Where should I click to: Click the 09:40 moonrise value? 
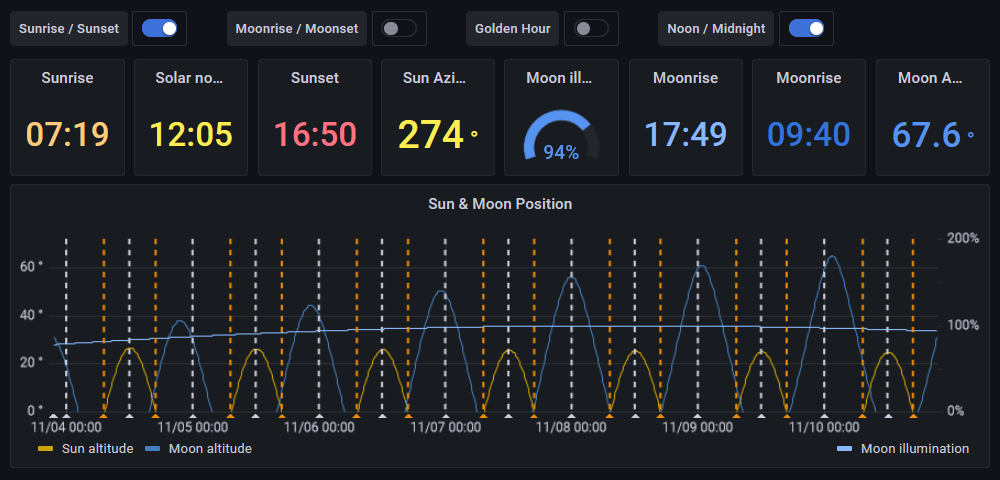coord(809,135)
